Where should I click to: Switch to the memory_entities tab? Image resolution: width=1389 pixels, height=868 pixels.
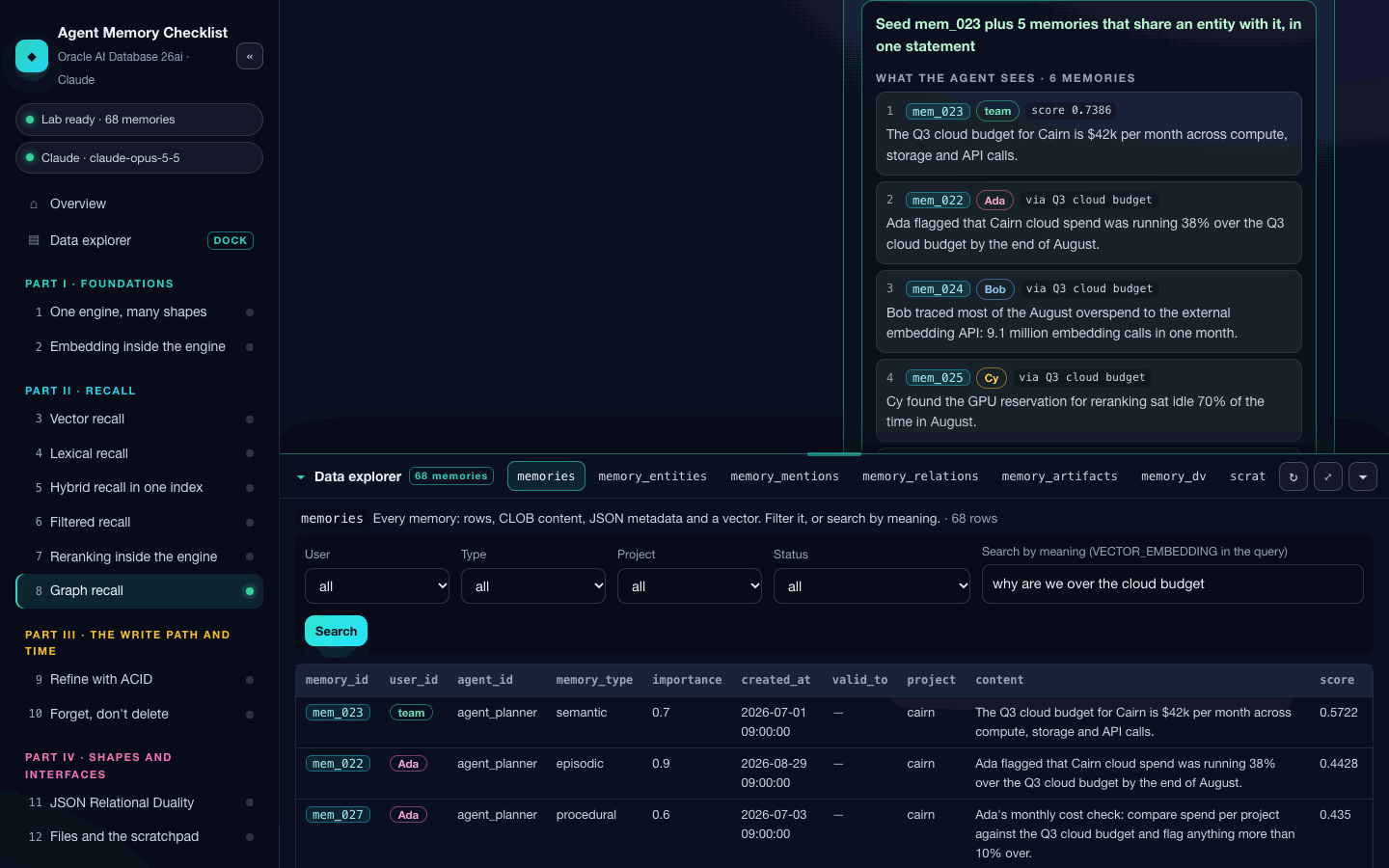(652, 476)
